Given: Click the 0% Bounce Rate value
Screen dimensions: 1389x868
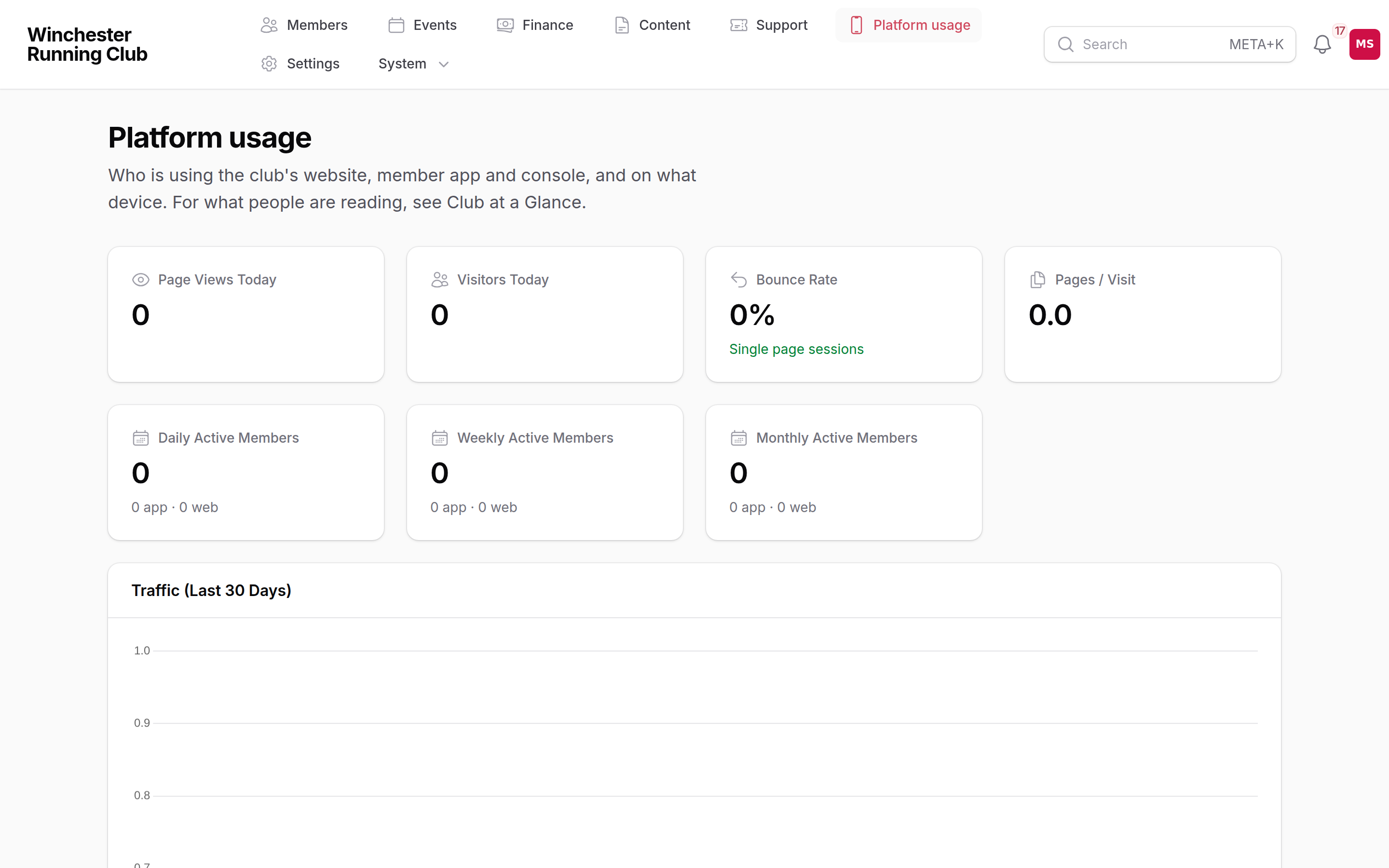Looking at the screenshot, I should 752,314.
